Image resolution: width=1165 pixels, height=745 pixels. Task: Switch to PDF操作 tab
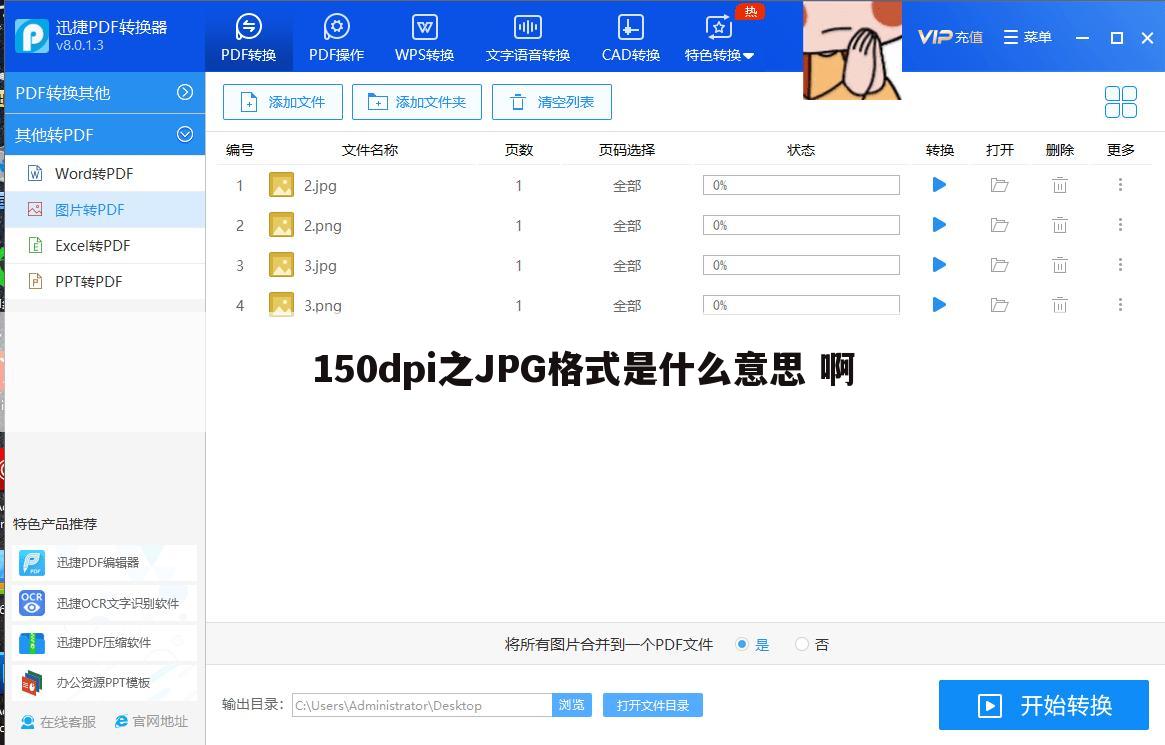point(337,37)
